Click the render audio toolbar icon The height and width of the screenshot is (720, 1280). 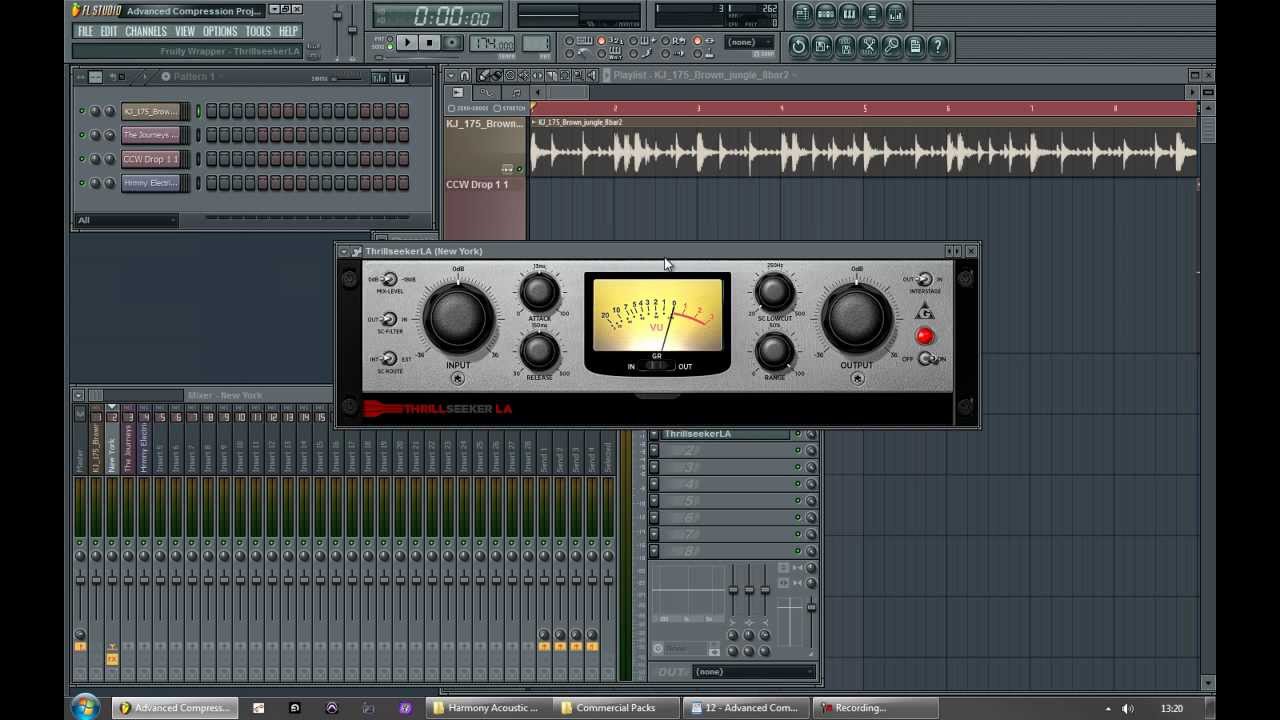pyautogui.click(x=845, y=46)
